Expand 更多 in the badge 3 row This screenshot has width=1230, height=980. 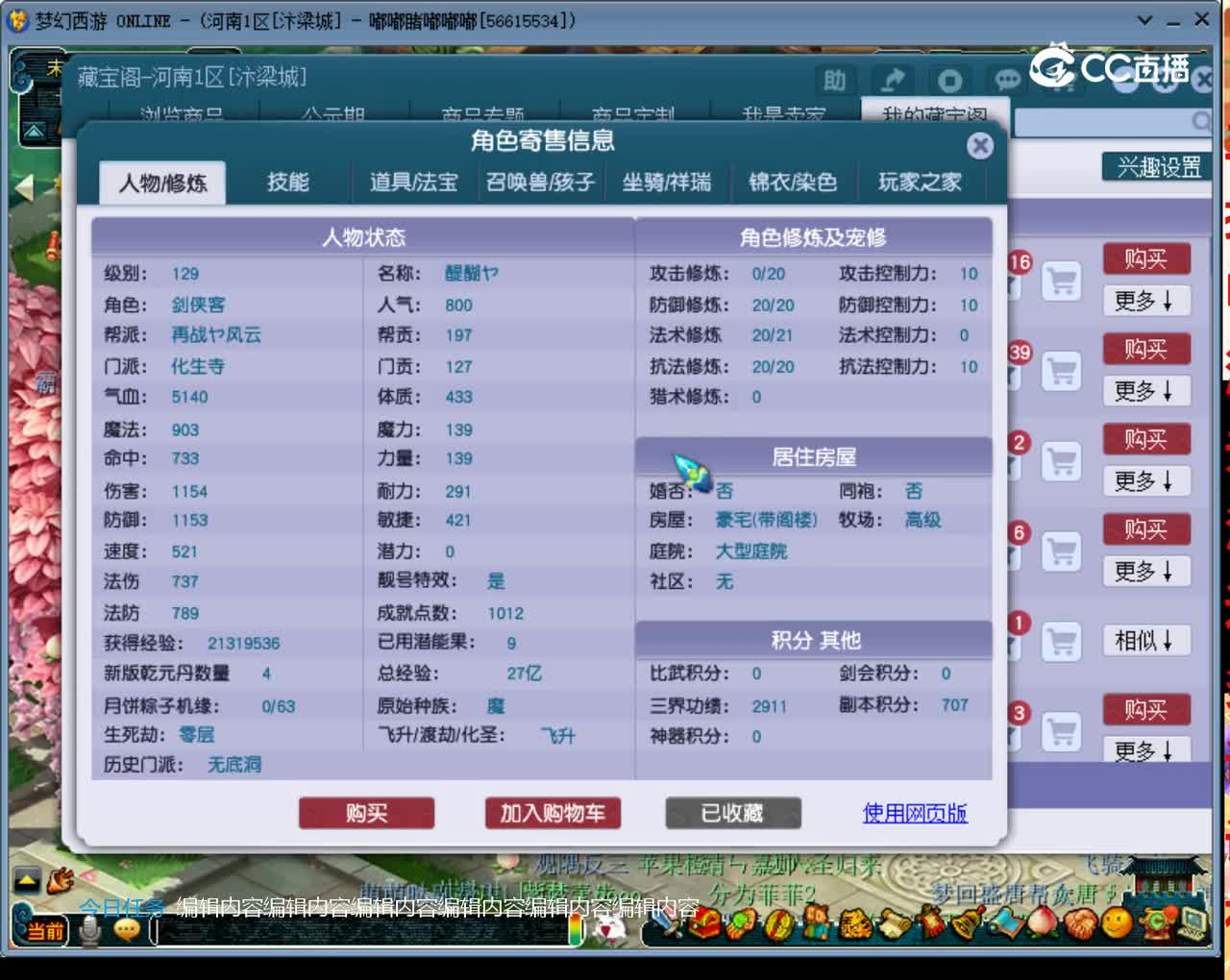tap(1145, 749)
